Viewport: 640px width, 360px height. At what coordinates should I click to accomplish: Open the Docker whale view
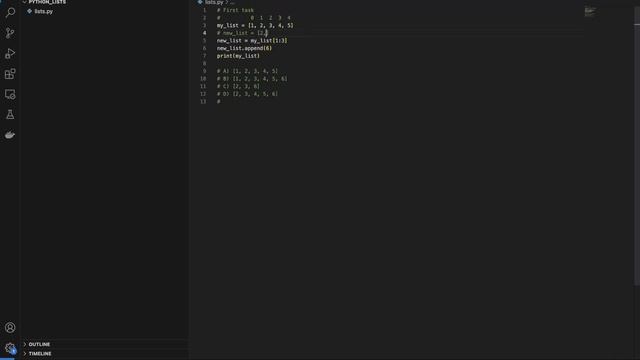click(10, 135)
